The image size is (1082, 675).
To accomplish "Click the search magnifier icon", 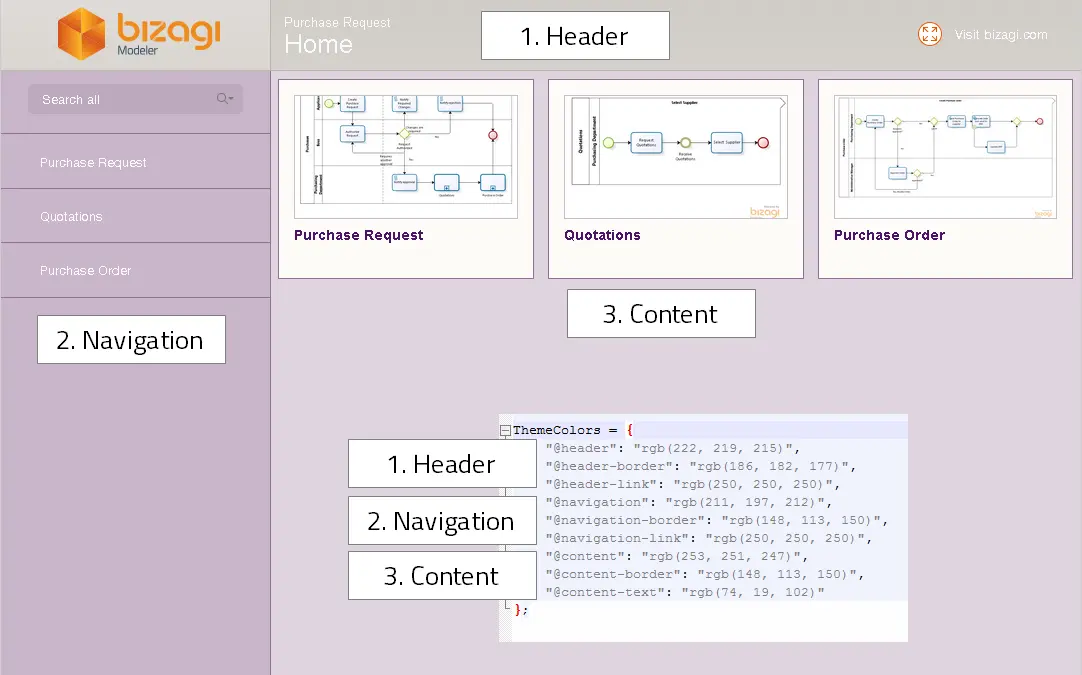I will (x=222, y=99).
